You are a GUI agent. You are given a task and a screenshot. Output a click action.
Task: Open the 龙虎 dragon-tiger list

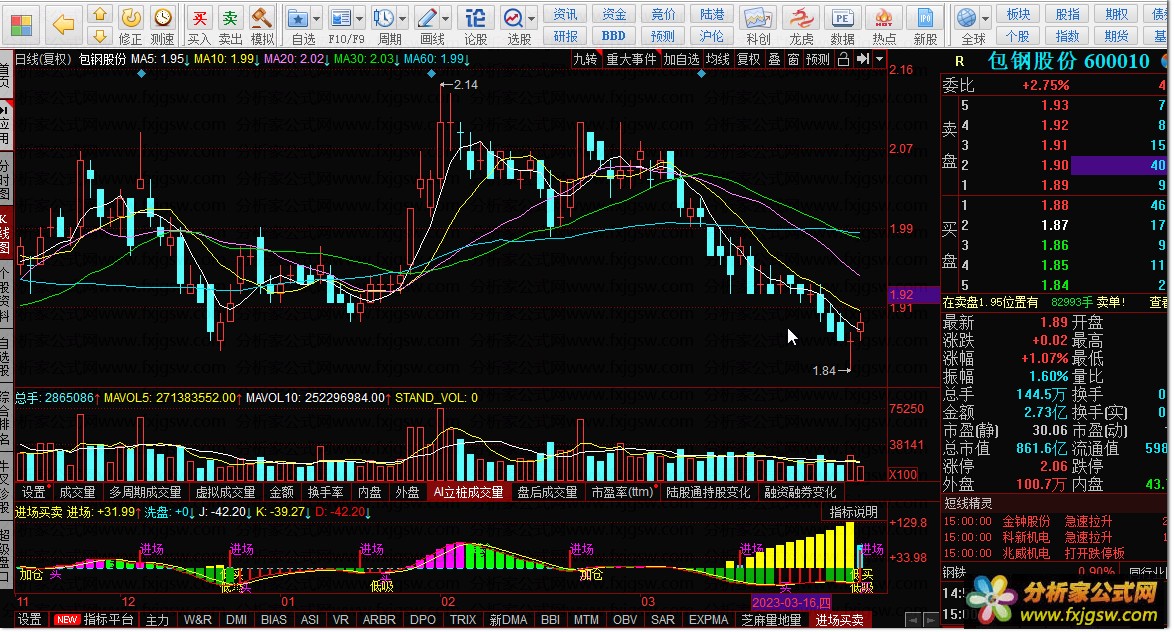click(x=801, y=25)
